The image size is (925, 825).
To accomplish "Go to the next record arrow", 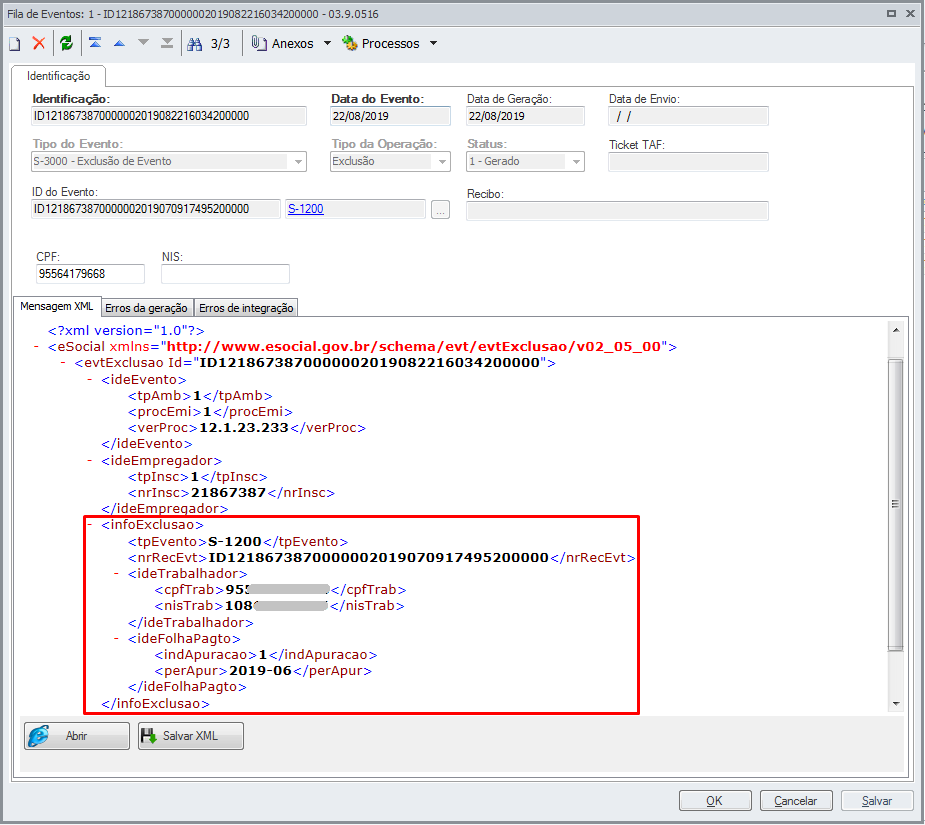I will 143,42.
